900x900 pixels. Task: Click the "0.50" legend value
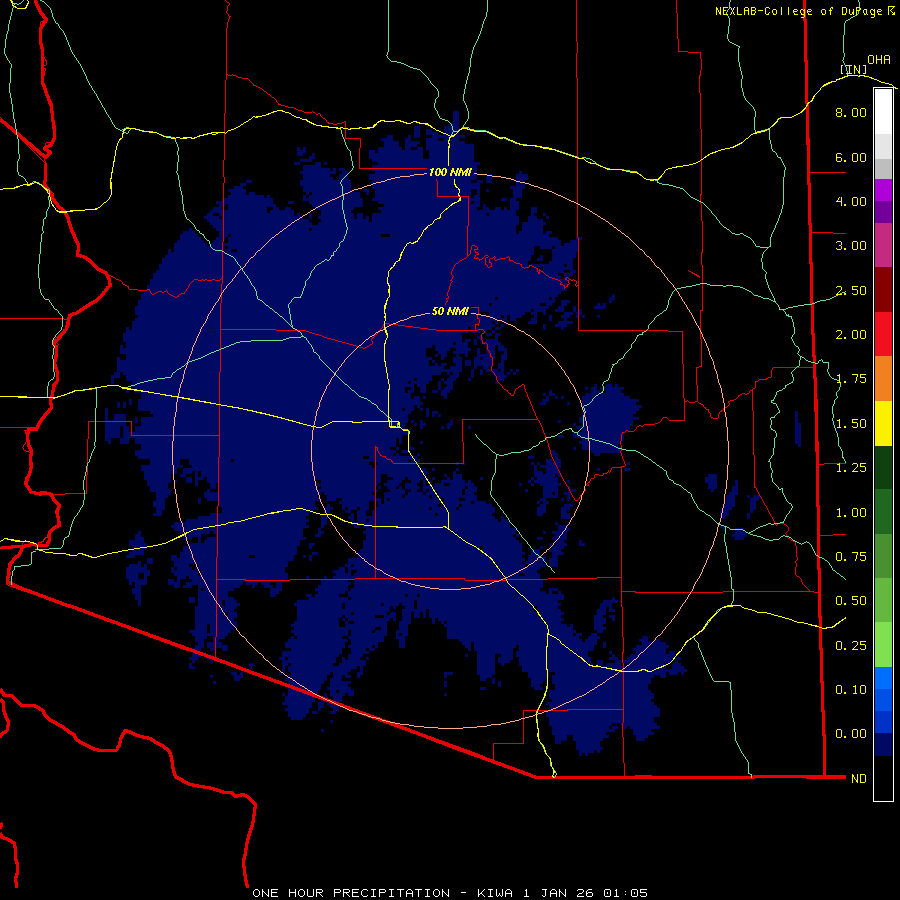[x=851, y=601]
